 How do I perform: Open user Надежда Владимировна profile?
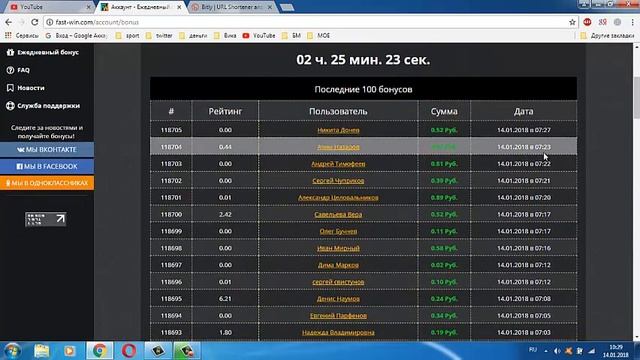338,332
